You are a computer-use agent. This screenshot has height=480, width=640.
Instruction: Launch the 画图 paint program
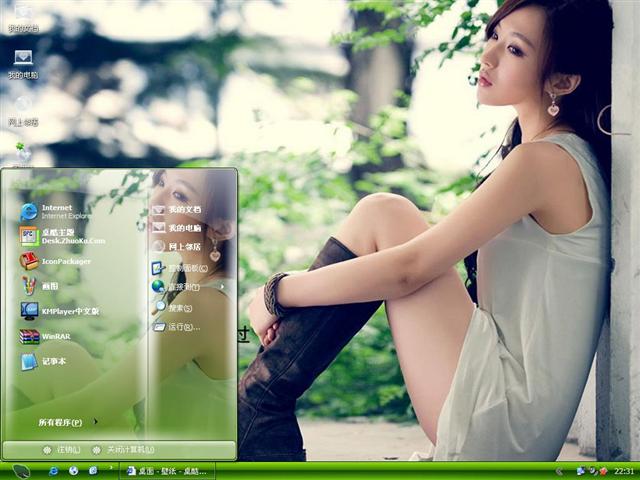click(x=40, y=286)
